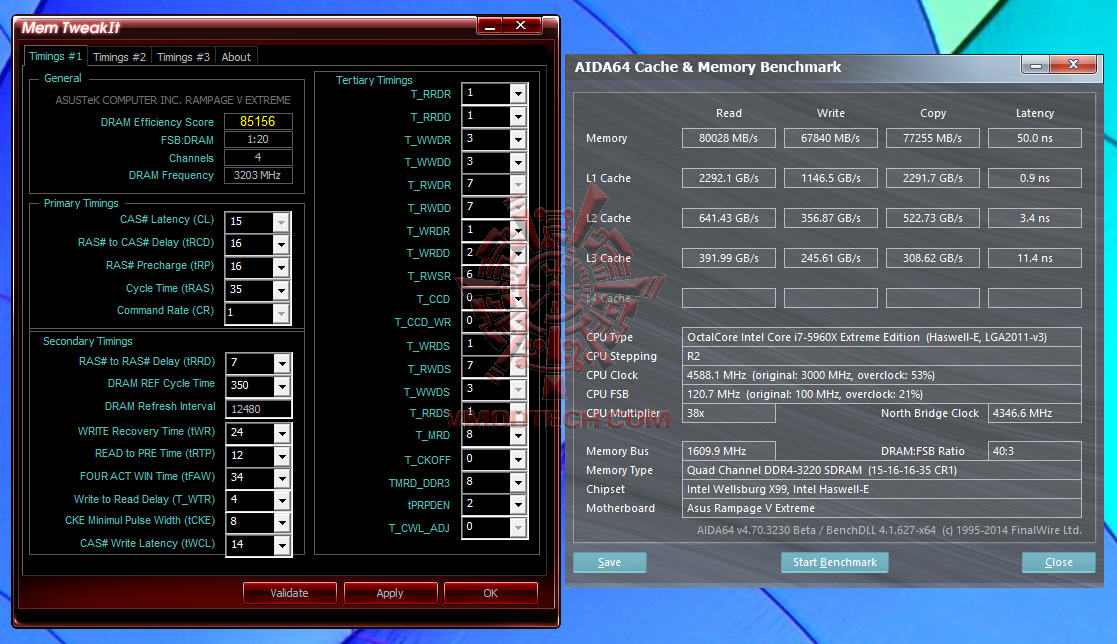The width and height of the screenshot is (1117, 644).
Task: Select the Memory Write value 67840 MB/s
Action: [831, 138]
